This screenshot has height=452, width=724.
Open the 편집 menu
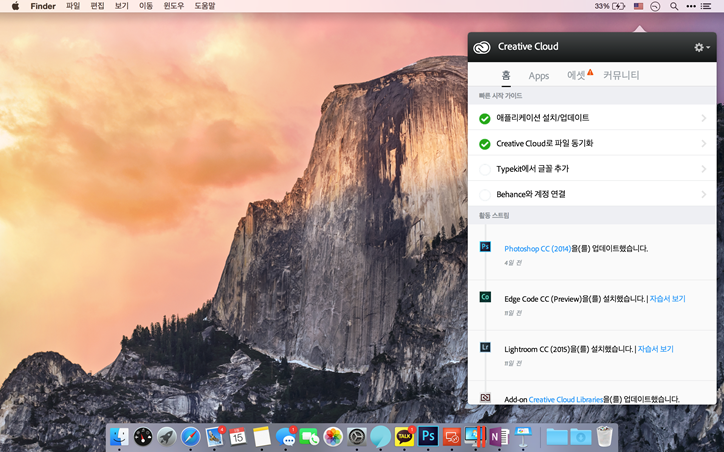tap(97, 6)
